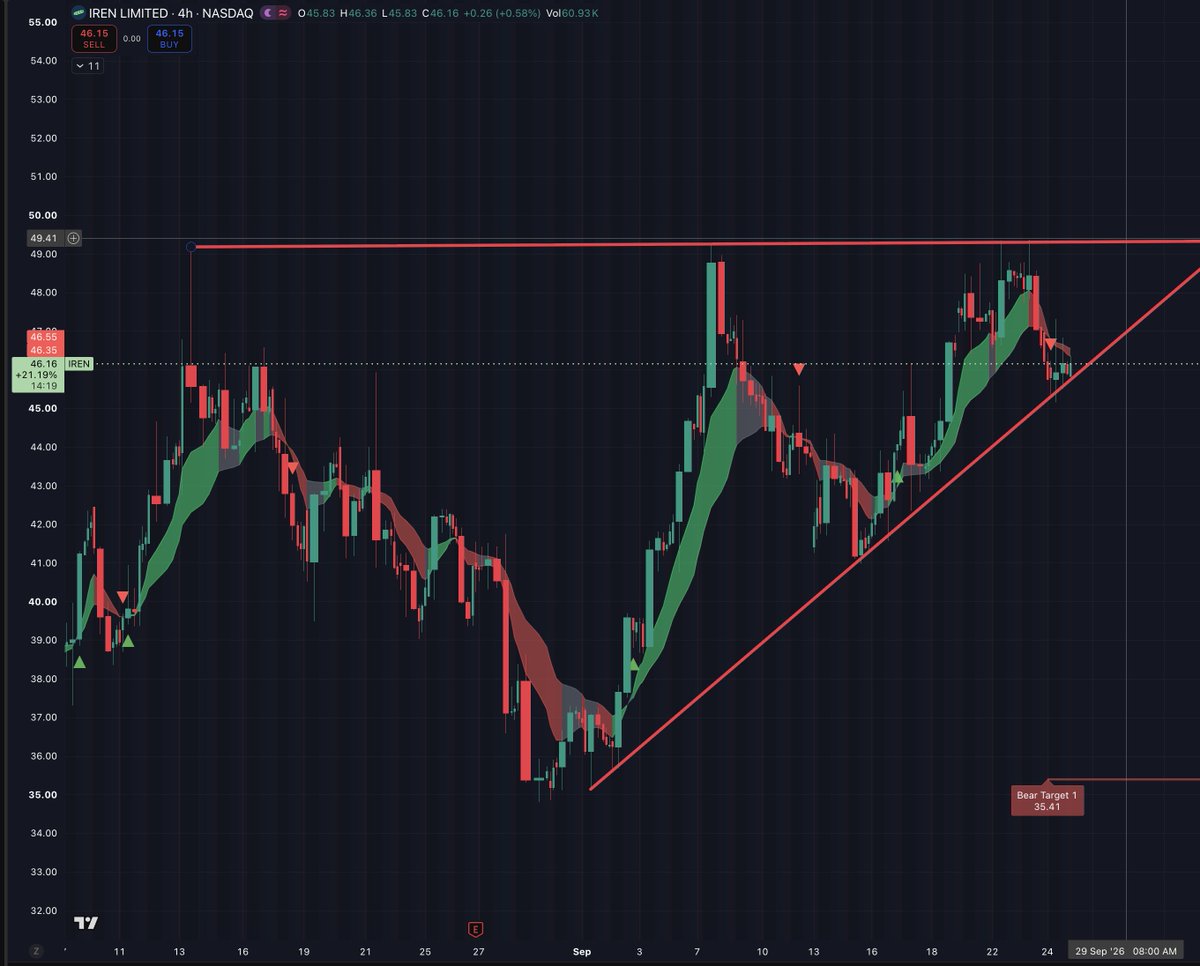The height and width of the screenshot is (966, 1200).
Task: Click the 32.00 price axis label
Action: 43,911
